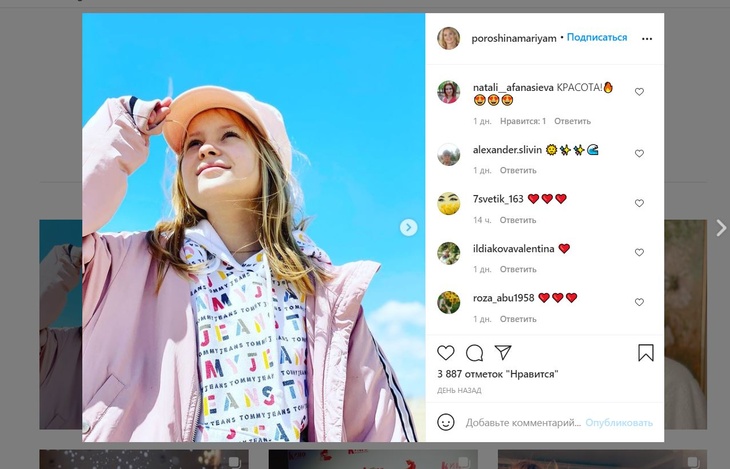This screenshot has height=469, width=730.
Task: Open natali__afanasieva avatar
Action: (448, 92)
